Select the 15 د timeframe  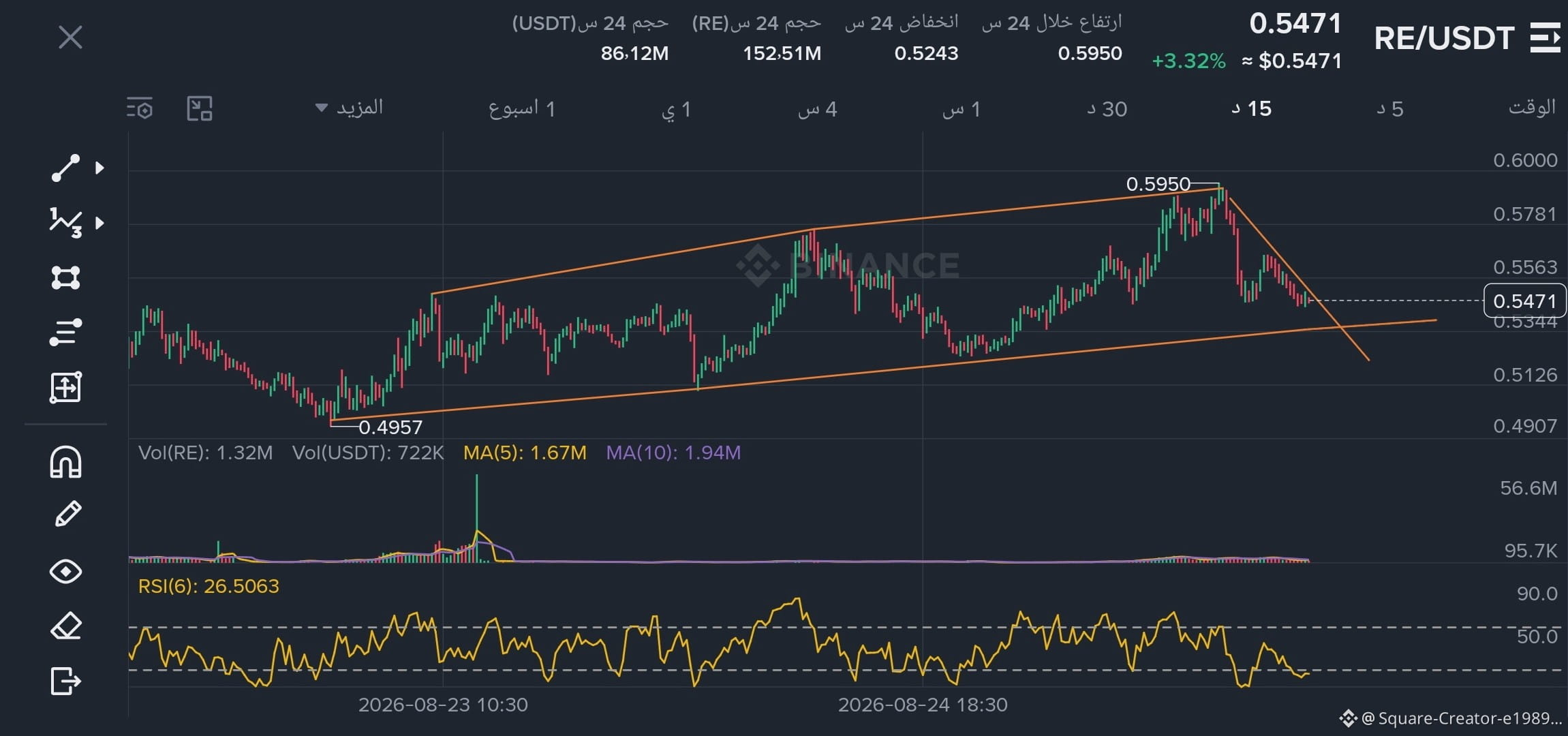coord(1252,109)
